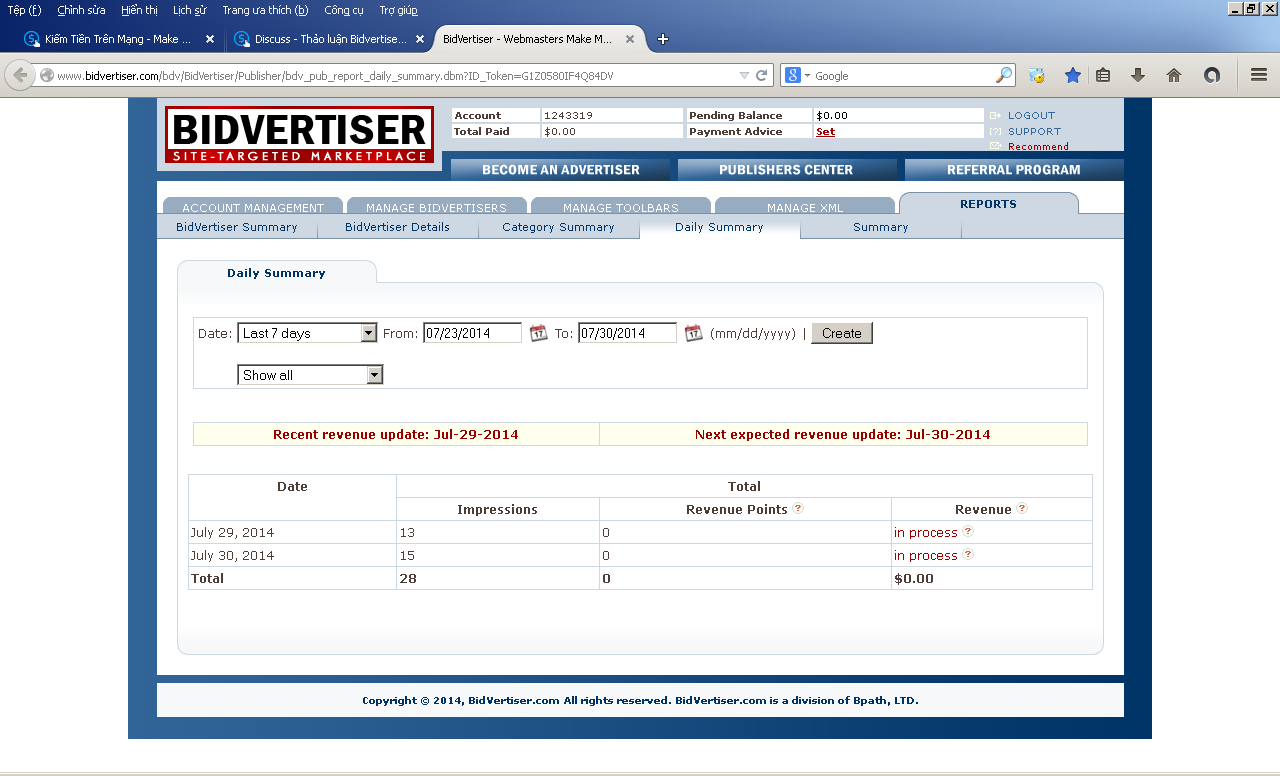The width and height of the screenshot is (1280, 776).
Task: Go to BidVertiser Details sub-tab
Action: 398,227
